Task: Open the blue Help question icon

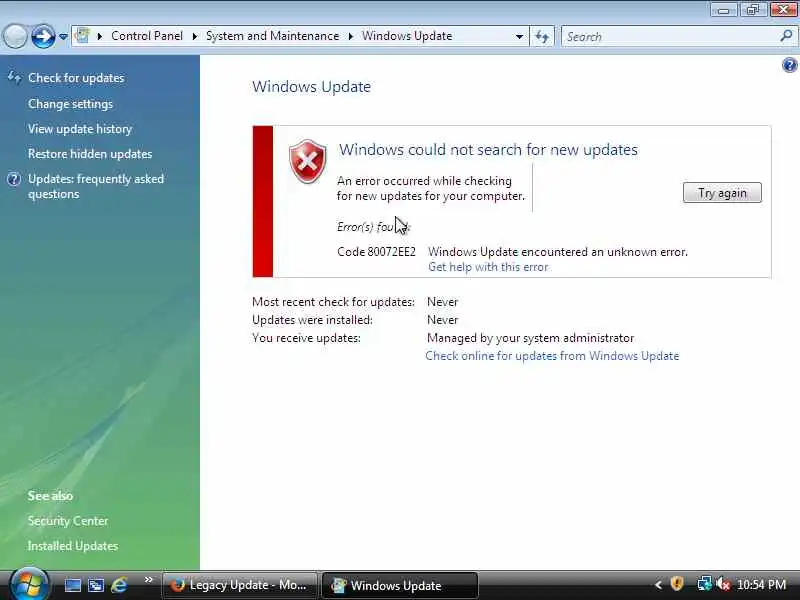Action: [x=789, y=65]
